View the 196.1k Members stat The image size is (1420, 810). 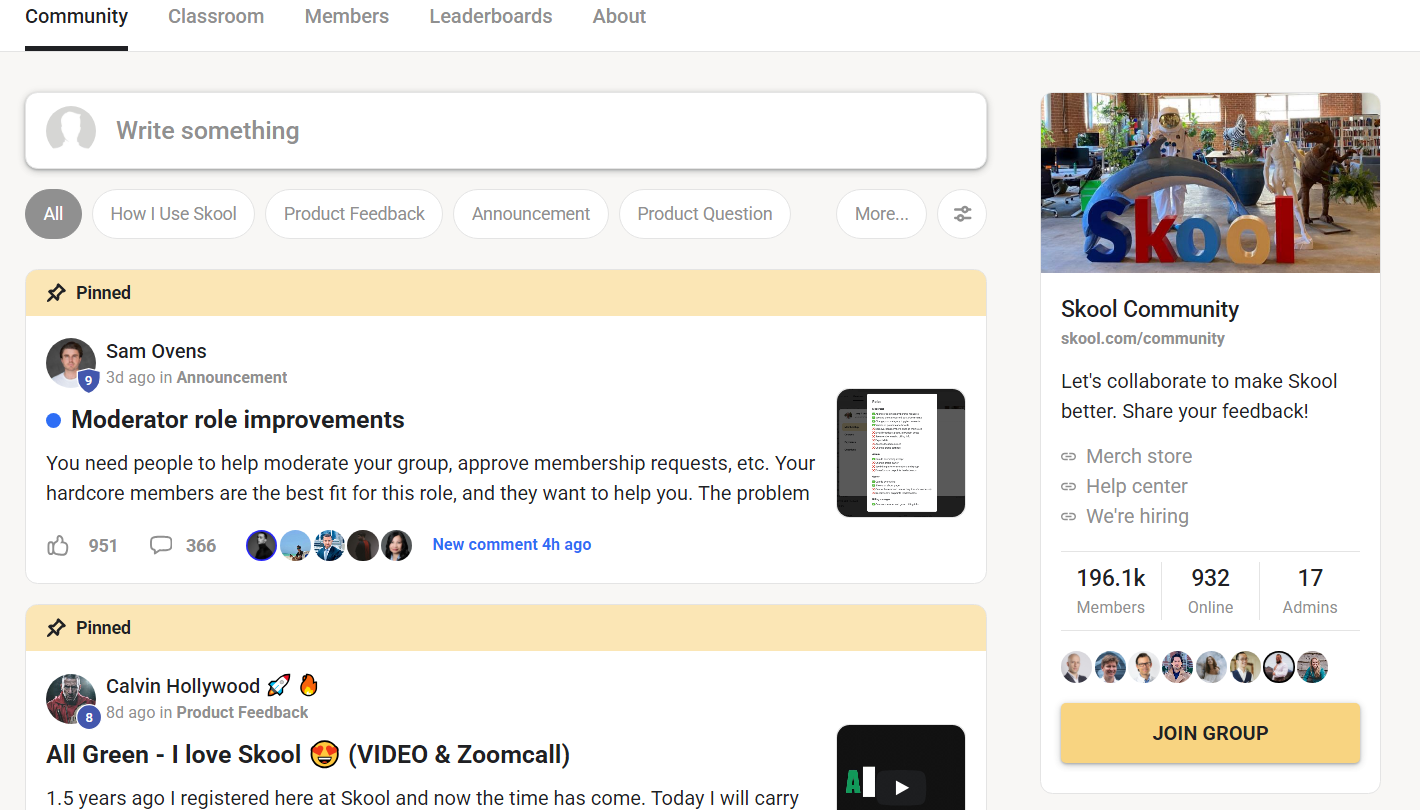click(x=1111, y=591)
